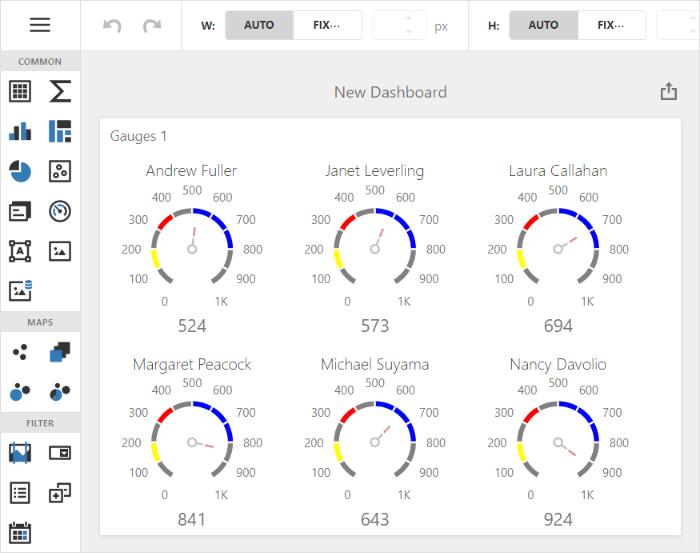
Task: Add a List Box filter item
Action: (20, 493)
